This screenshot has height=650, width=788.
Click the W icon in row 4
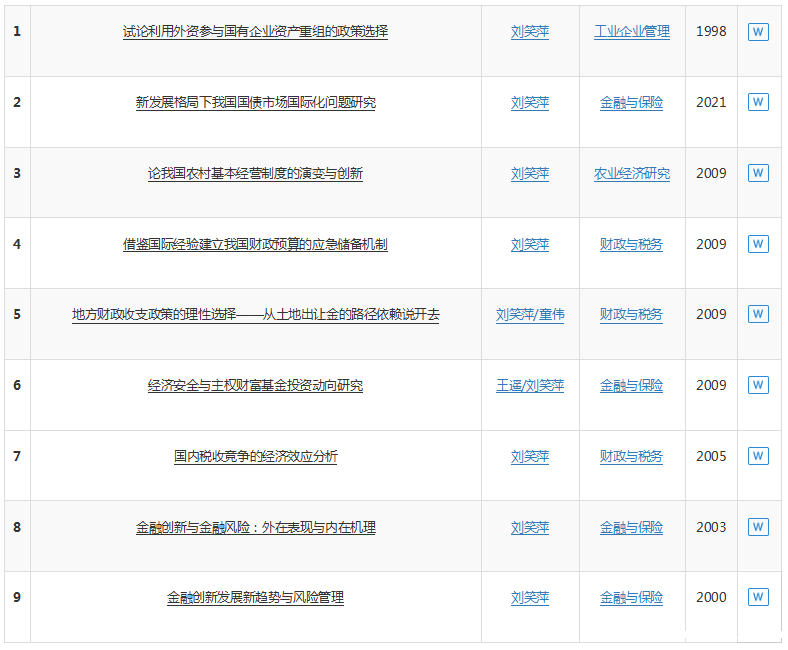tap(758, 244)
